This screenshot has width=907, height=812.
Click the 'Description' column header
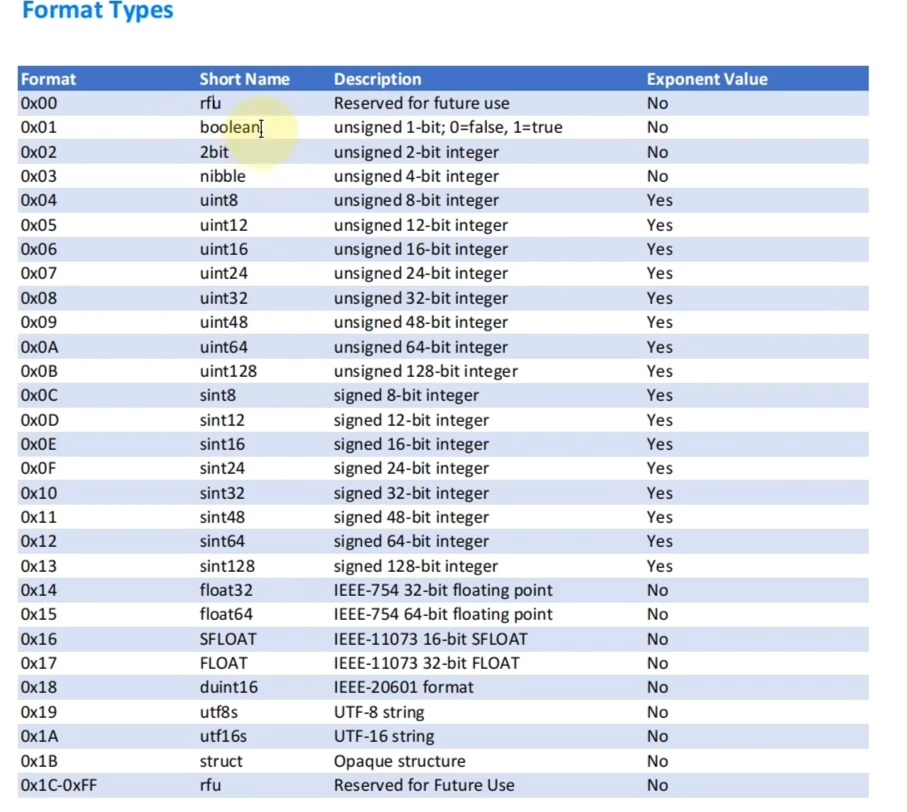[x=377, y=79]
